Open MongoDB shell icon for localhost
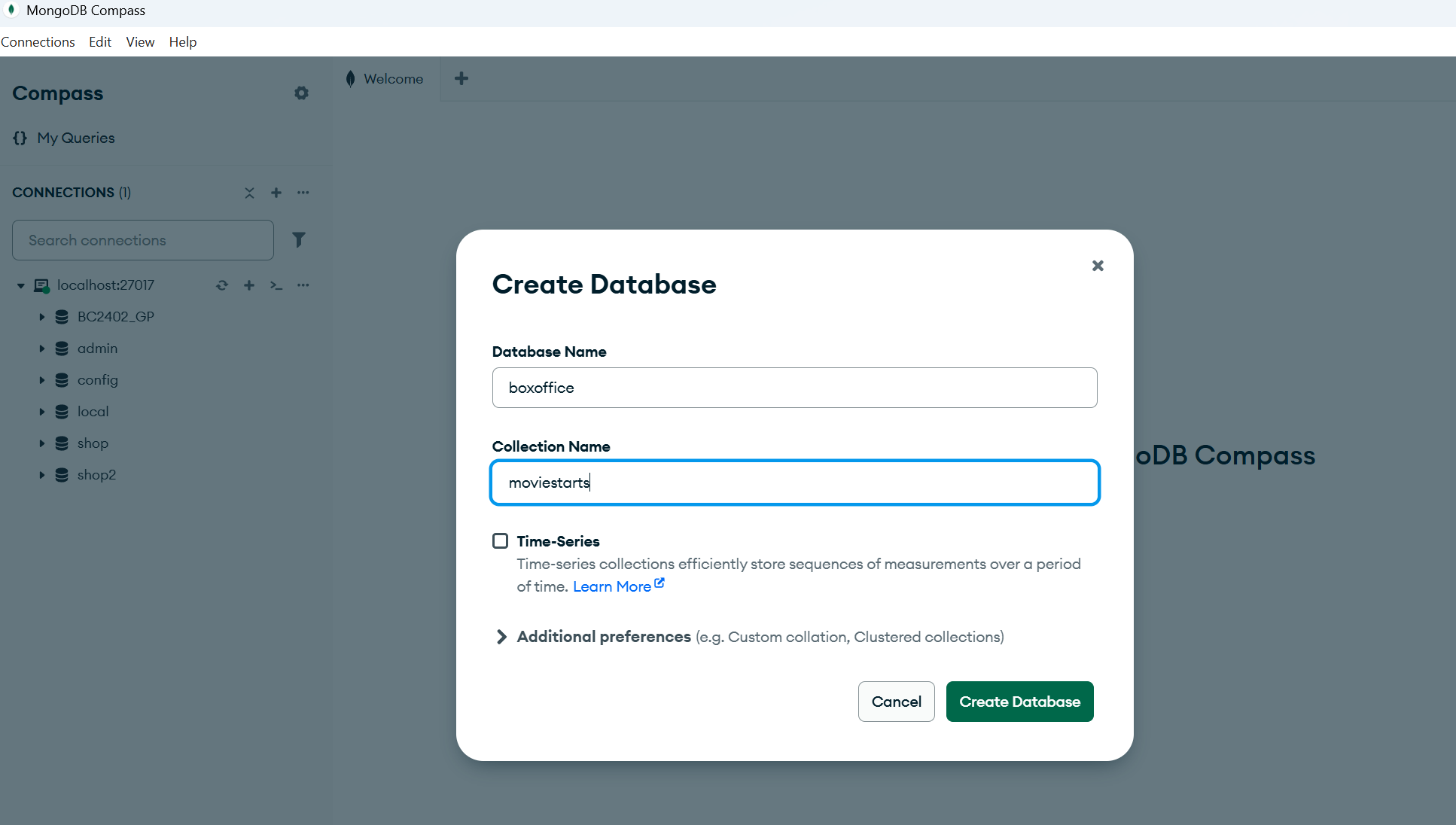Screen dimensions: 1456x825 tap(276, 285)
